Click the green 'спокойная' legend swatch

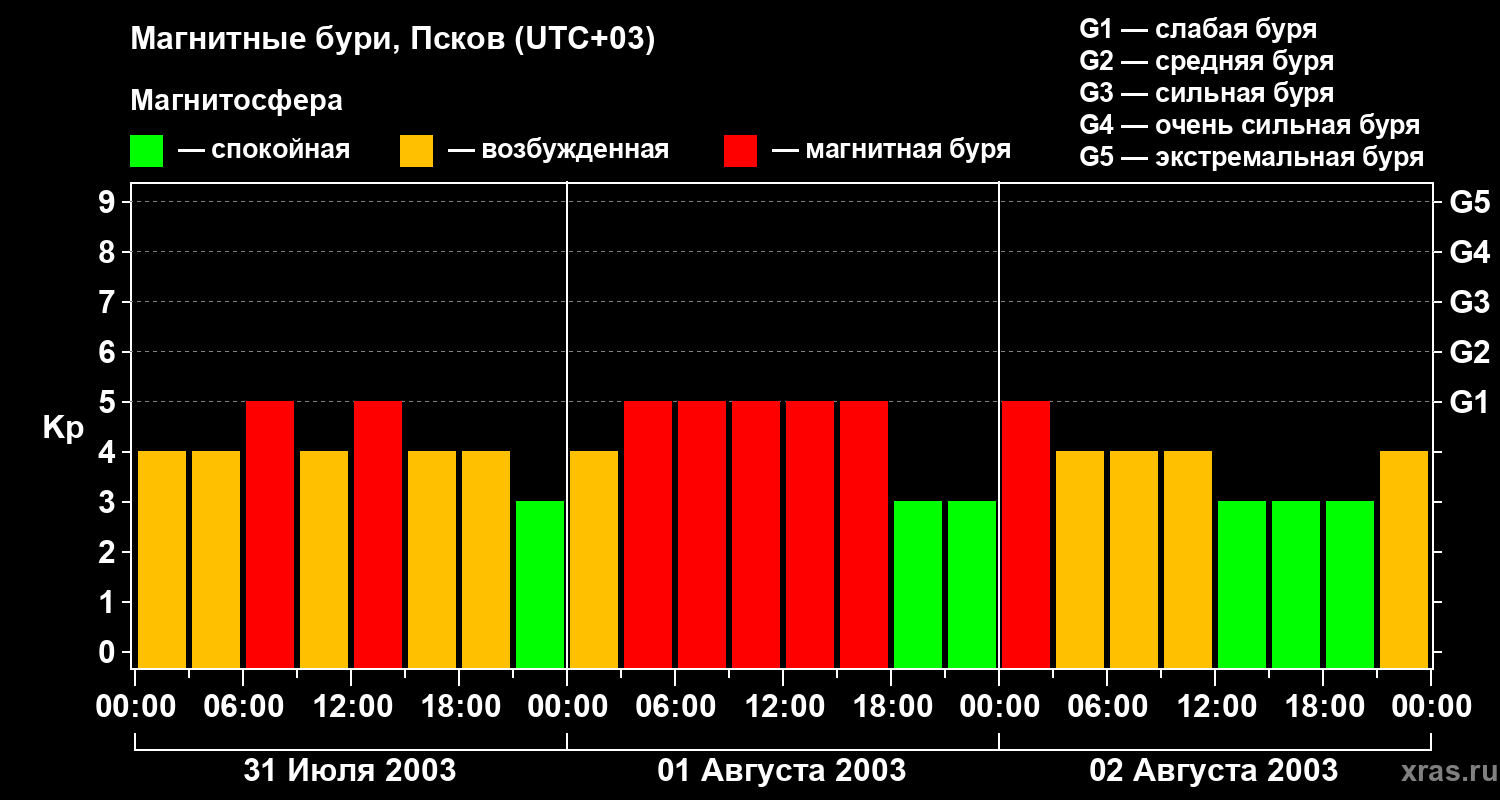click(146, 151)
